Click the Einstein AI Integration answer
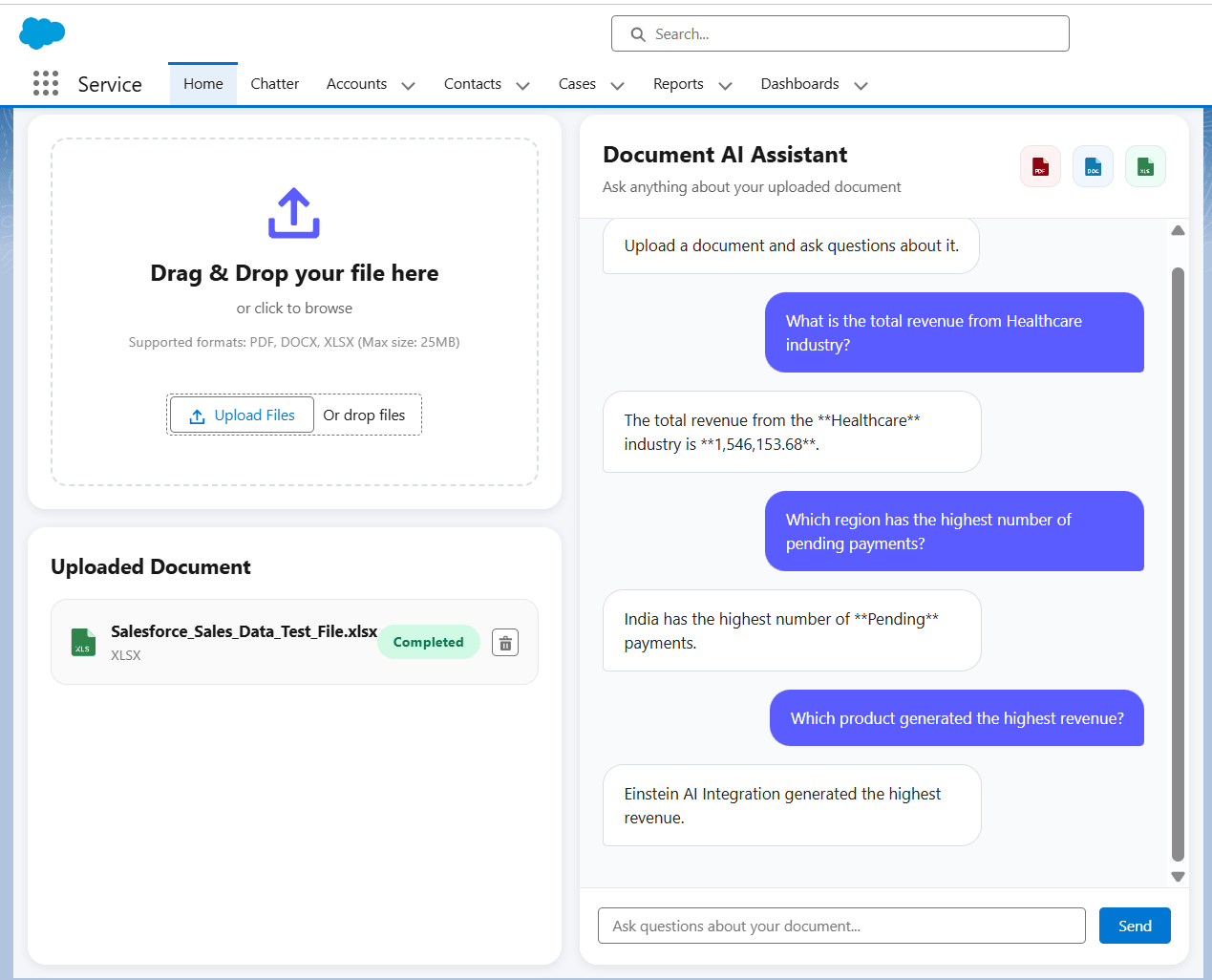1212x980 pixels. [792, 805]
